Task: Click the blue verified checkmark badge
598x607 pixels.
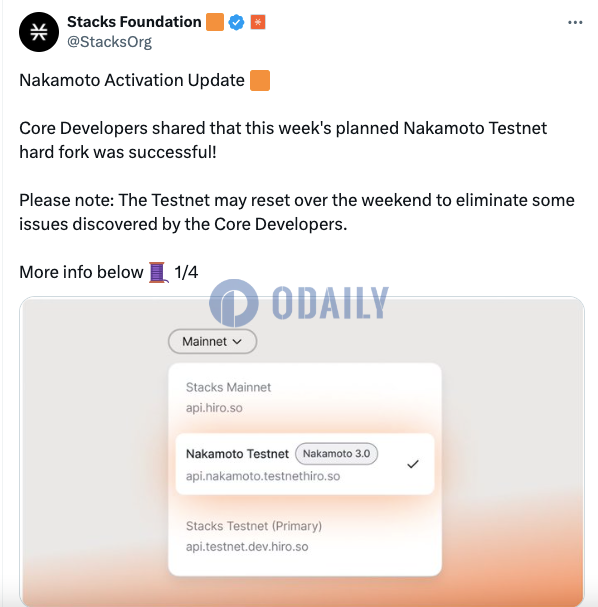Action: (x=236, y=22)
